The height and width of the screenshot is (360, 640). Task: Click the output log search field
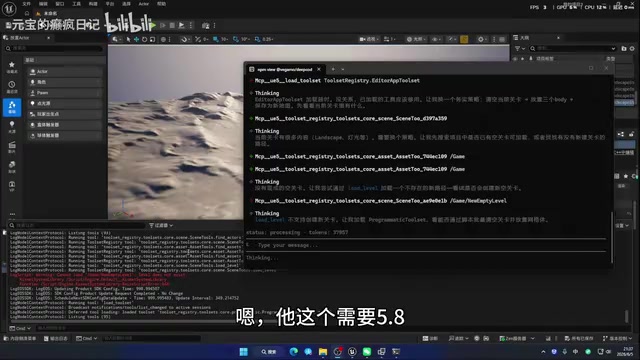coord(77,225)
